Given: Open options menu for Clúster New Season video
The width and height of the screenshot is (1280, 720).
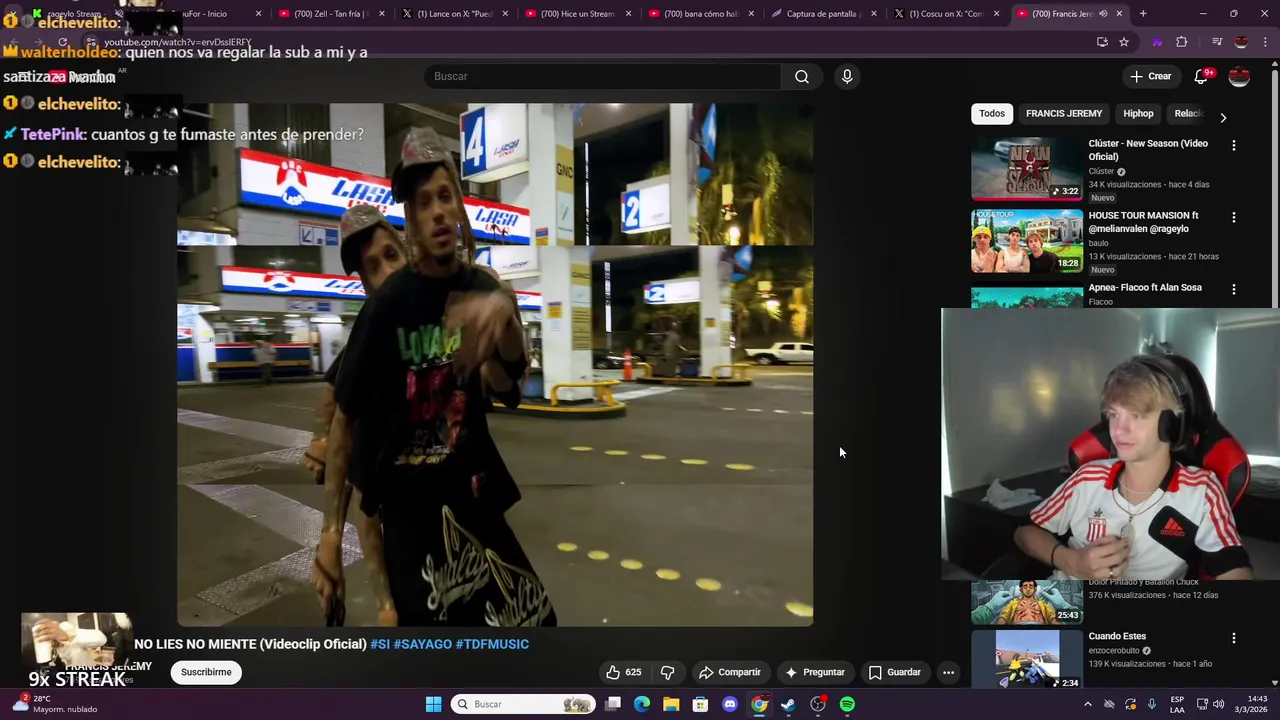Looking at the screenshot, I should click(1234, 146).
